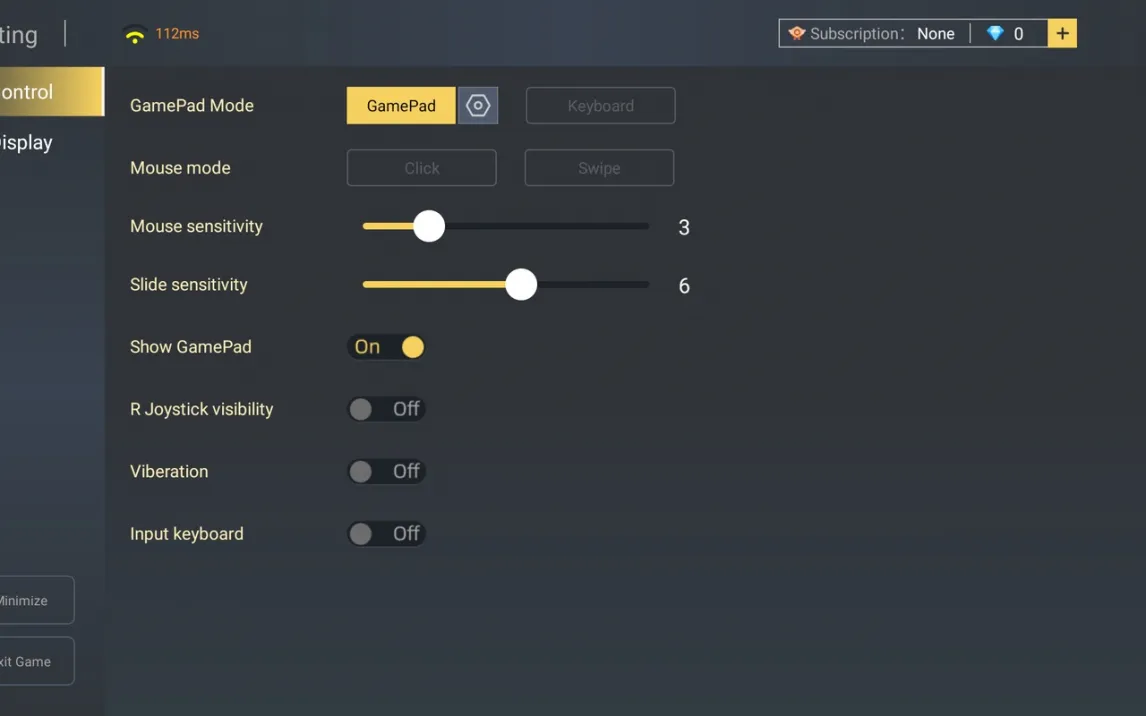
Task: Click the subscription badge icon
Action: pyautogui.click(x=796, y=34)
